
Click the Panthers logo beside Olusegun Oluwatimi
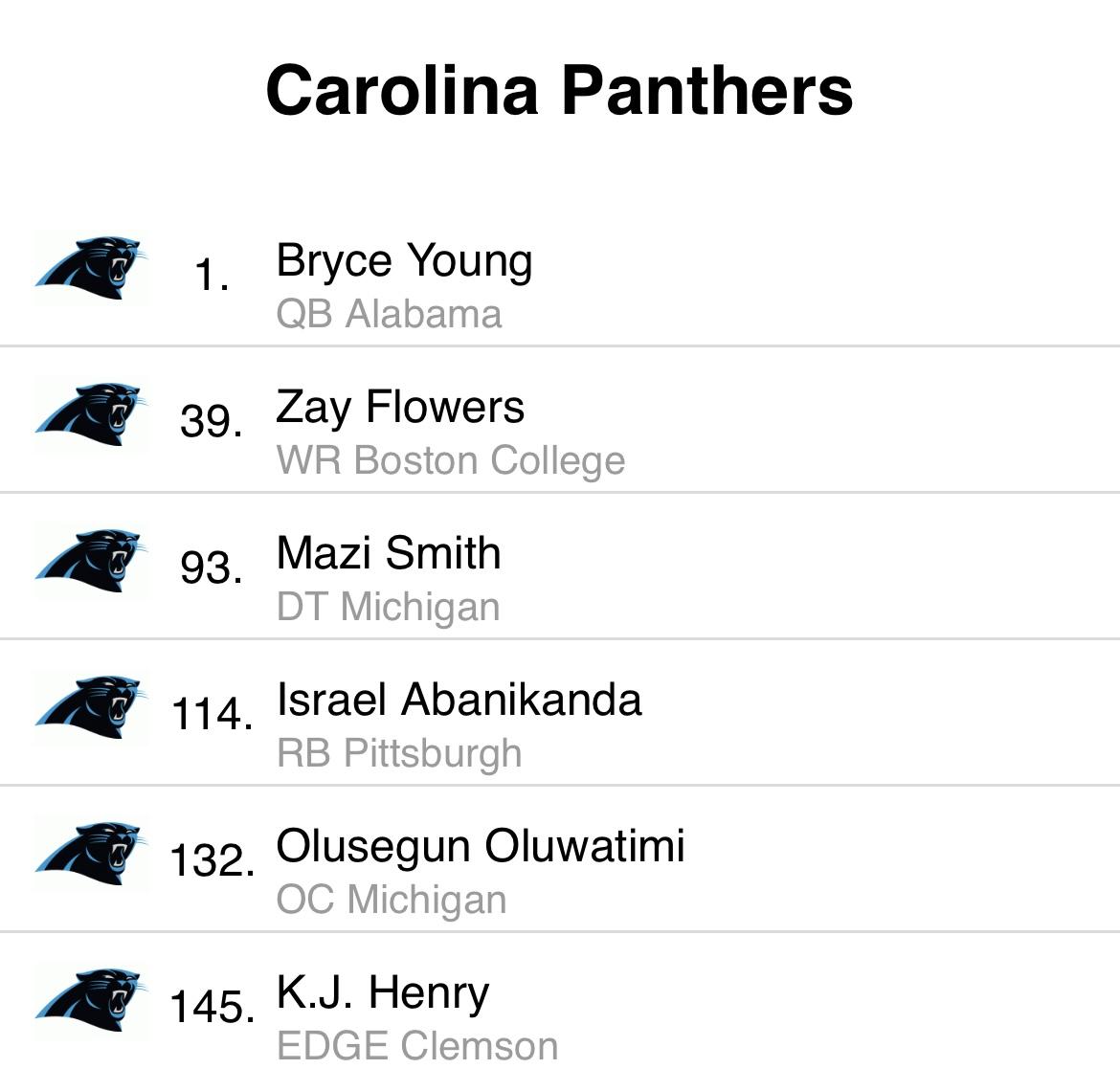pos(91,854)
